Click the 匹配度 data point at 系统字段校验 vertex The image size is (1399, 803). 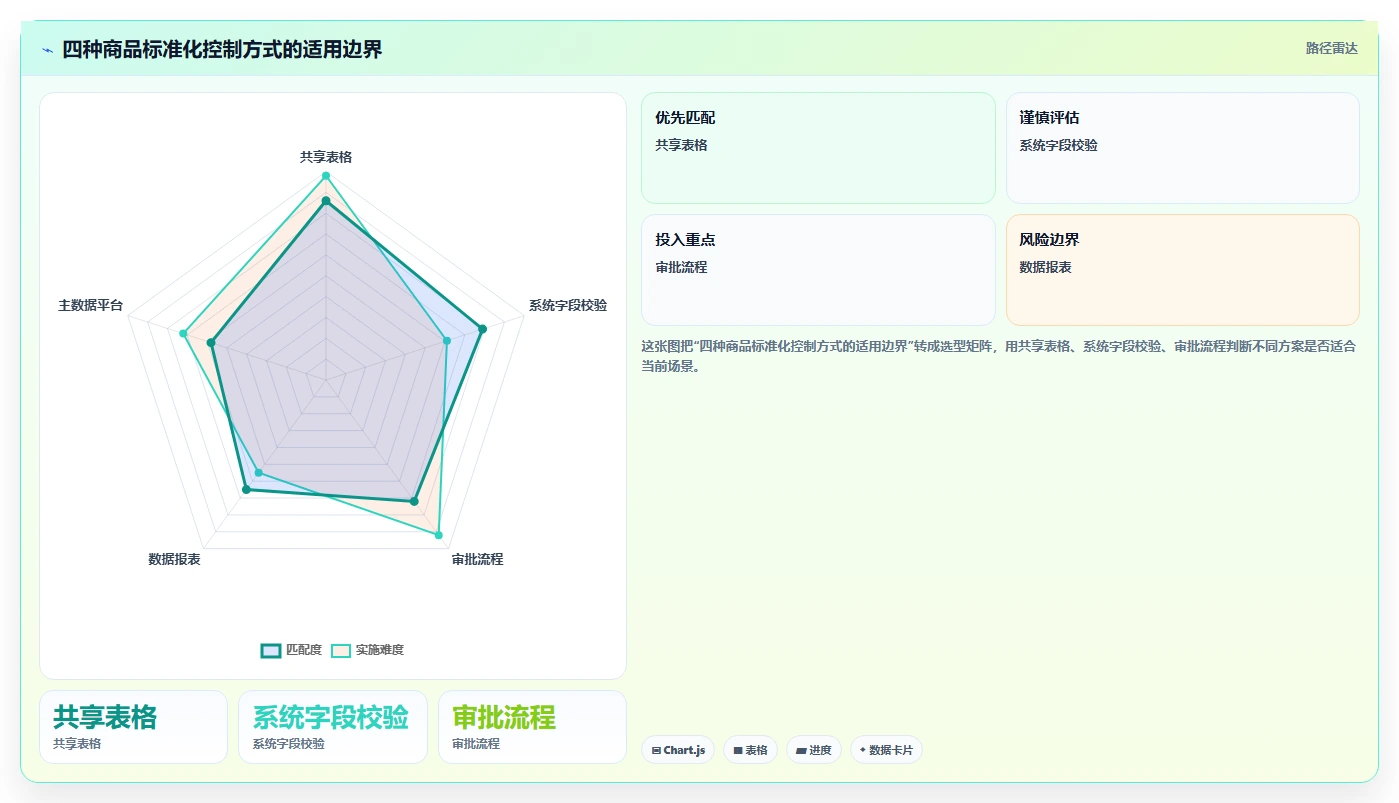(482, 329)
